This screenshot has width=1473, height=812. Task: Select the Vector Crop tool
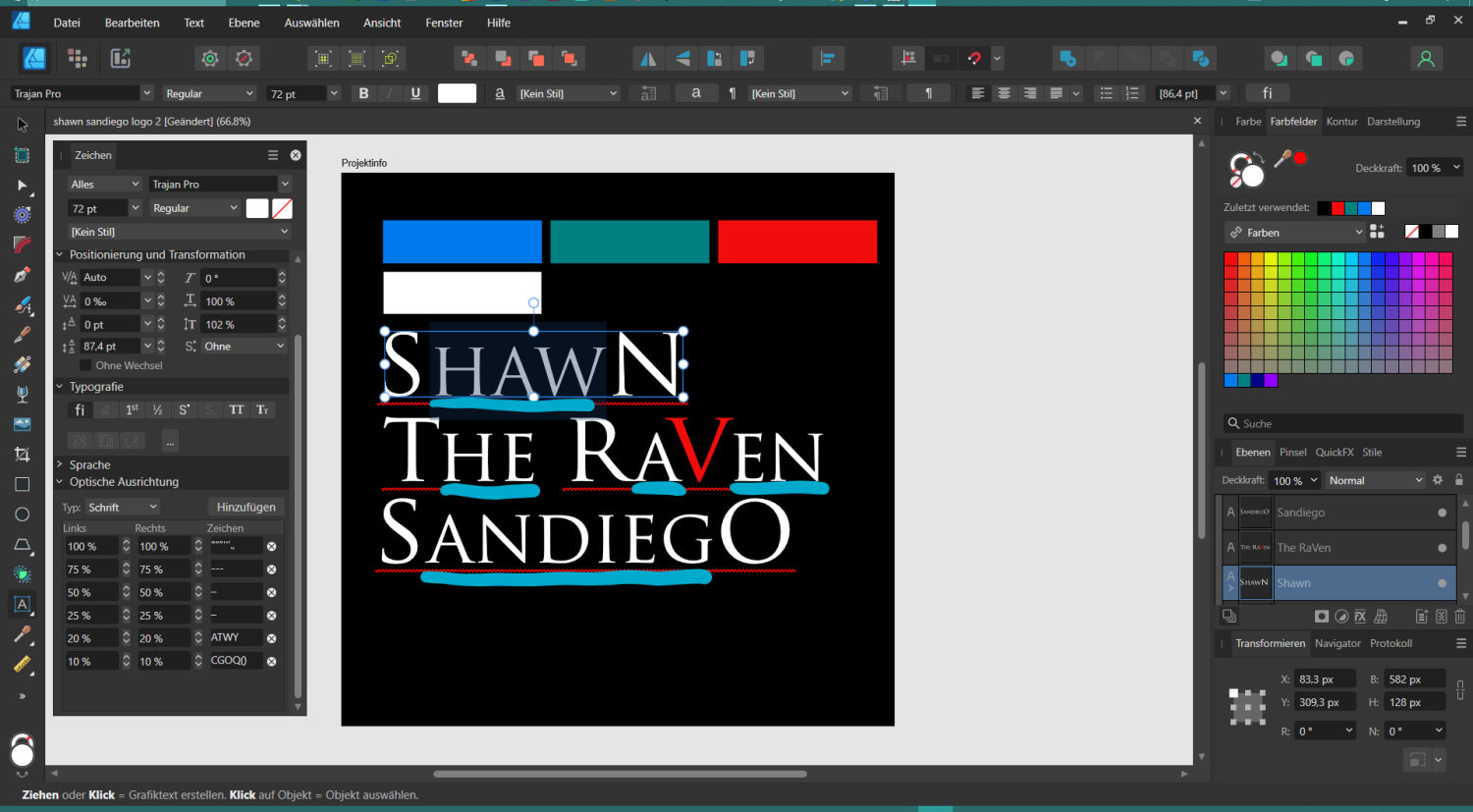click(x=22, y=454)
